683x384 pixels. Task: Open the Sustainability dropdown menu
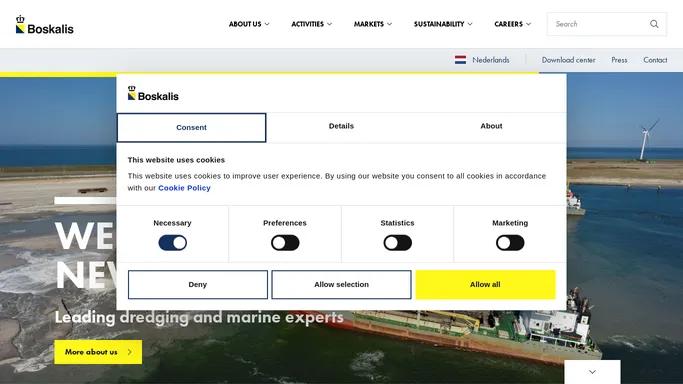(443, 24)
